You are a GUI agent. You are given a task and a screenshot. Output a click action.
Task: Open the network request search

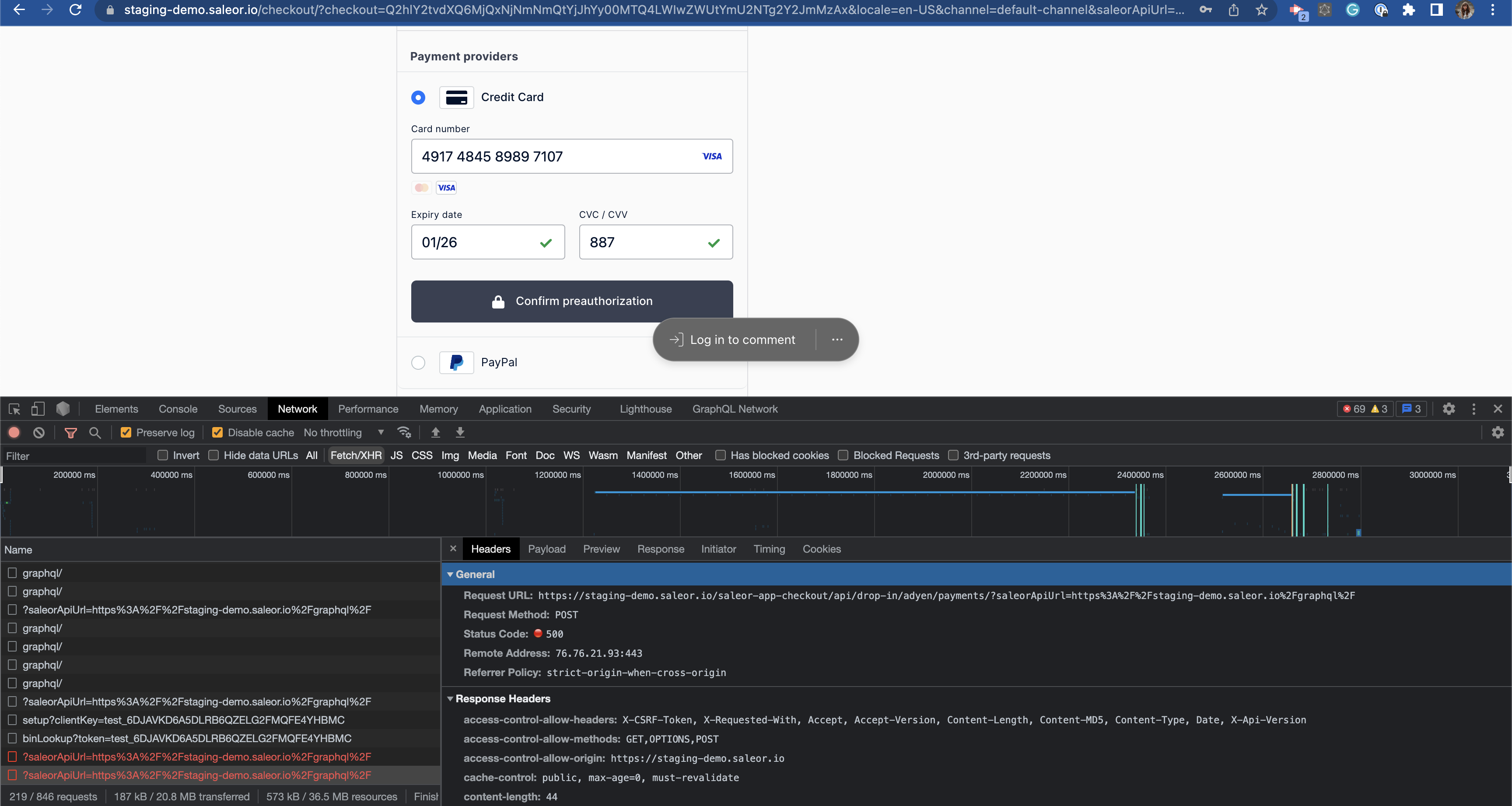[x=94, y=433]
